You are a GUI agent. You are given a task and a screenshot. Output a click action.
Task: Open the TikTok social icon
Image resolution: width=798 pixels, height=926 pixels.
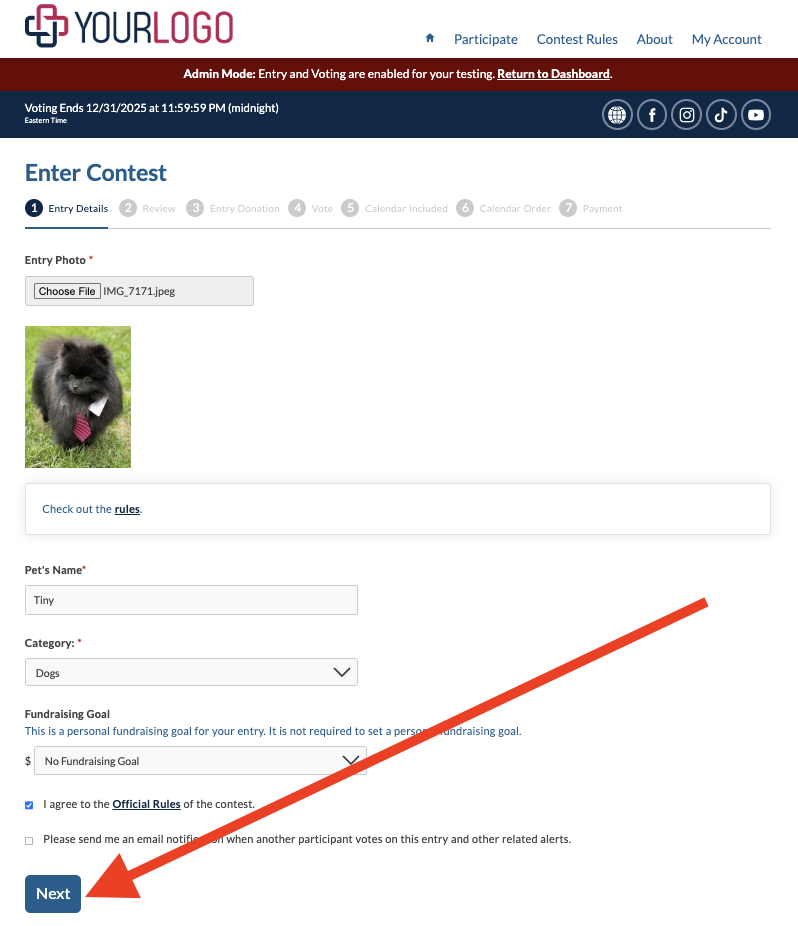click(721, 115)
